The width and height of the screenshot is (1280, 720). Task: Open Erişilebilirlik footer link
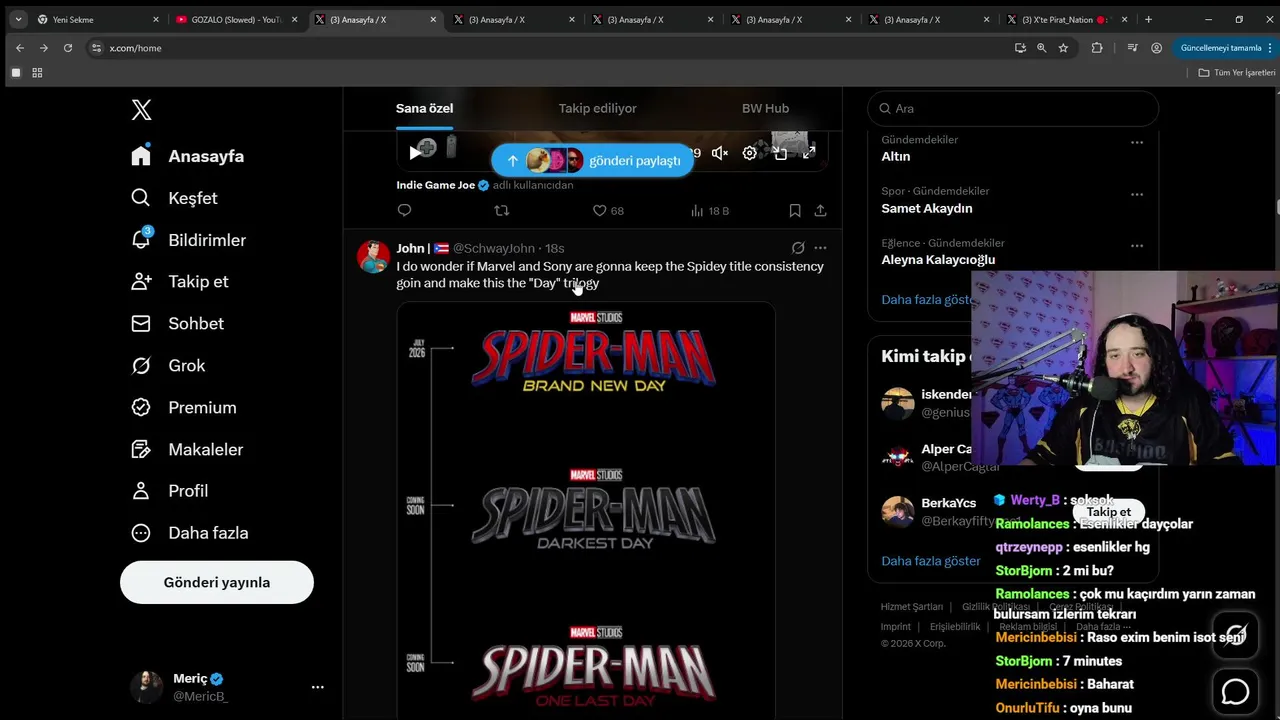coord(955,627)
